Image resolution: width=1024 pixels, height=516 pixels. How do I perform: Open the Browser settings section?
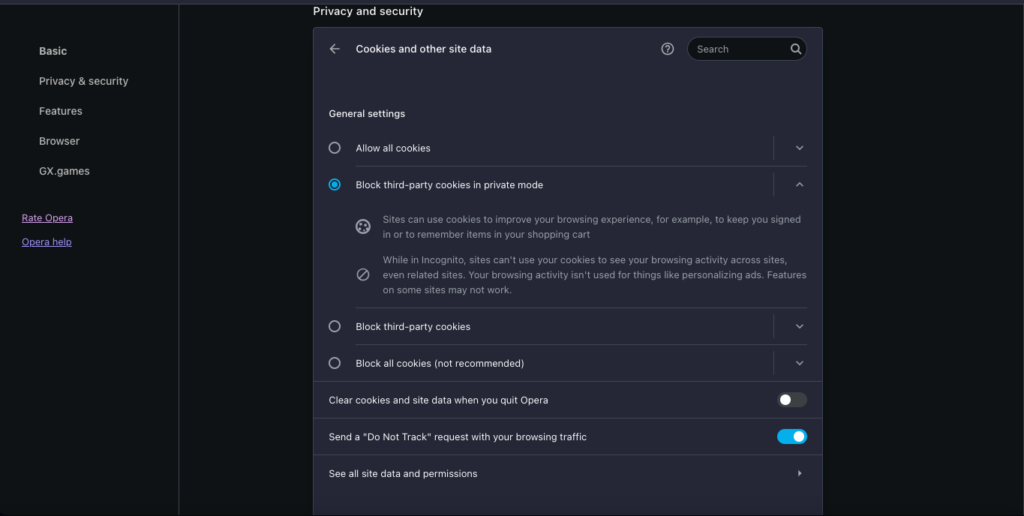59,141
